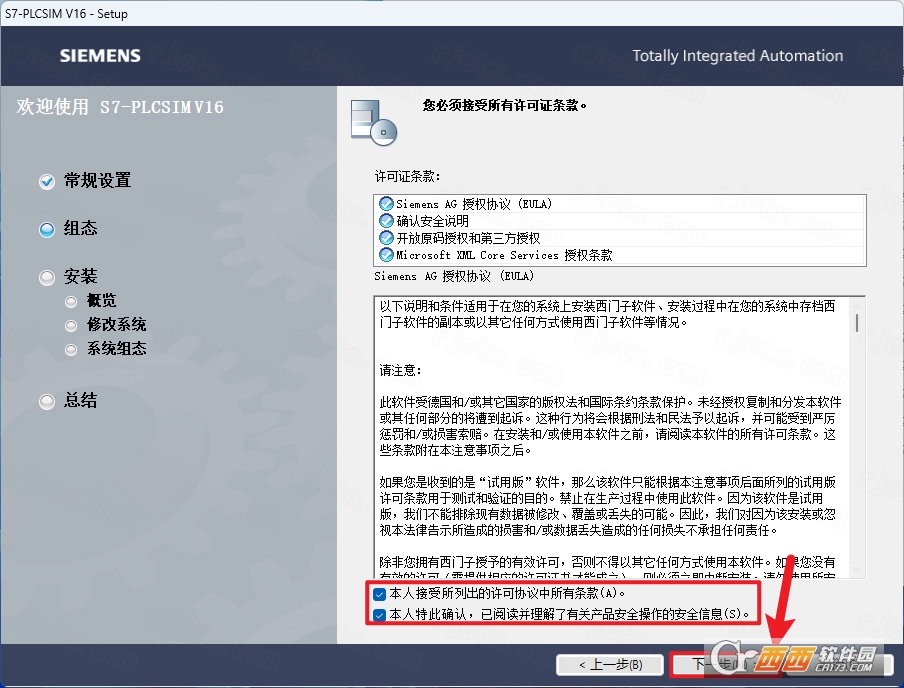This screenshot has width=904, height=688.
Task: Click the 概览 sub-step indicator icon
Action: click(x=71, y=302)
